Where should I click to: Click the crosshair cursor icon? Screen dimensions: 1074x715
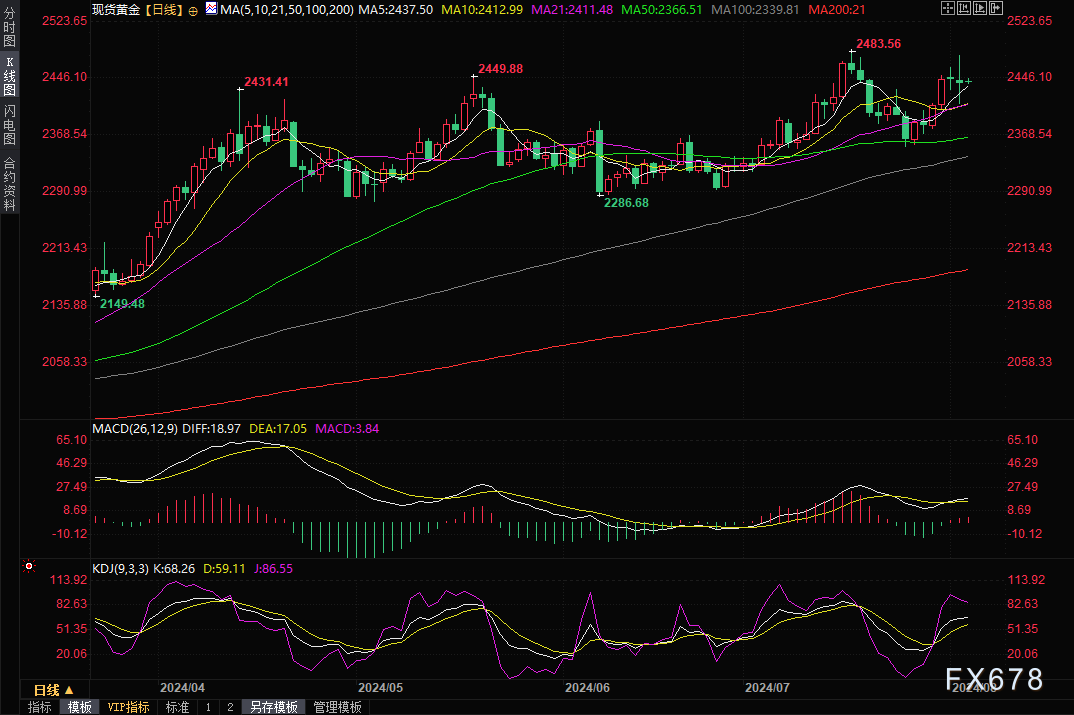point(948,8)
